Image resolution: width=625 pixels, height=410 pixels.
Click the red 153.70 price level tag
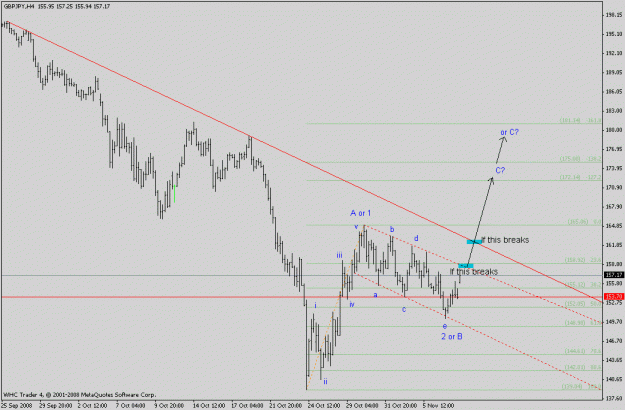[613, 296]
